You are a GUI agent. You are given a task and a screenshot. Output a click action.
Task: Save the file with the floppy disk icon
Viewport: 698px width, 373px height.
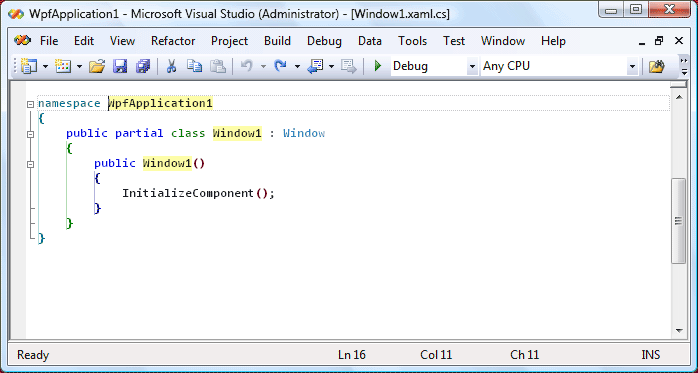tap(120, 67)
